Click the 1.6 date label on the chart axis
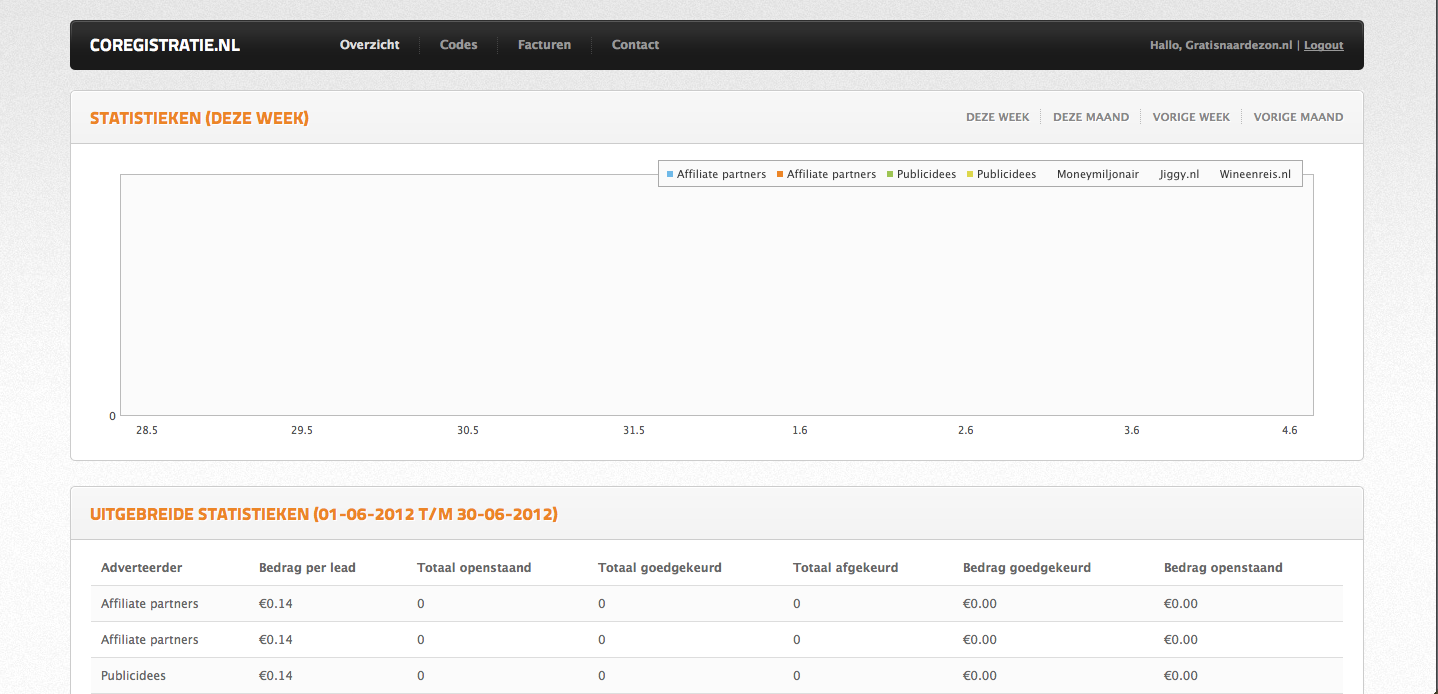Viewport: 1438px width, 694px height. point(800,430)
